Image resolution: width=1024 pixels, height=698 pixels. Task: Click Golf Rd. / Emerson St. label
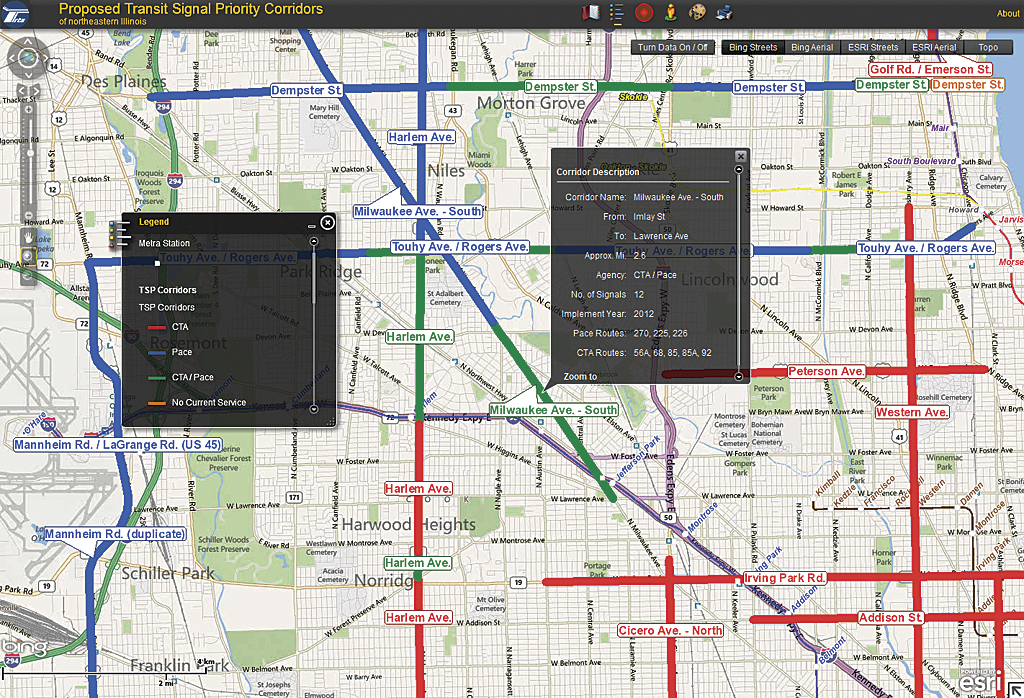click(930, 69)
